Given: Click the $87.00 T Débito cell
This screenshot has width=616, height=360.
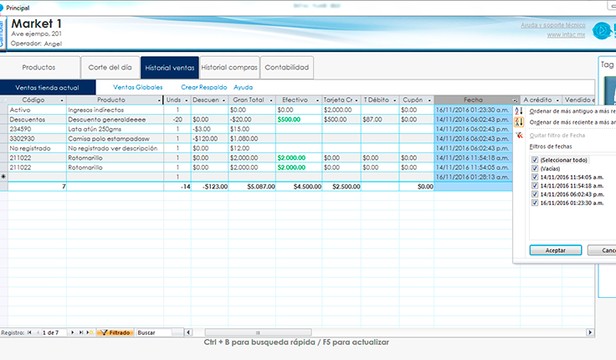Looking at the screenshot, I should [380, 119].
